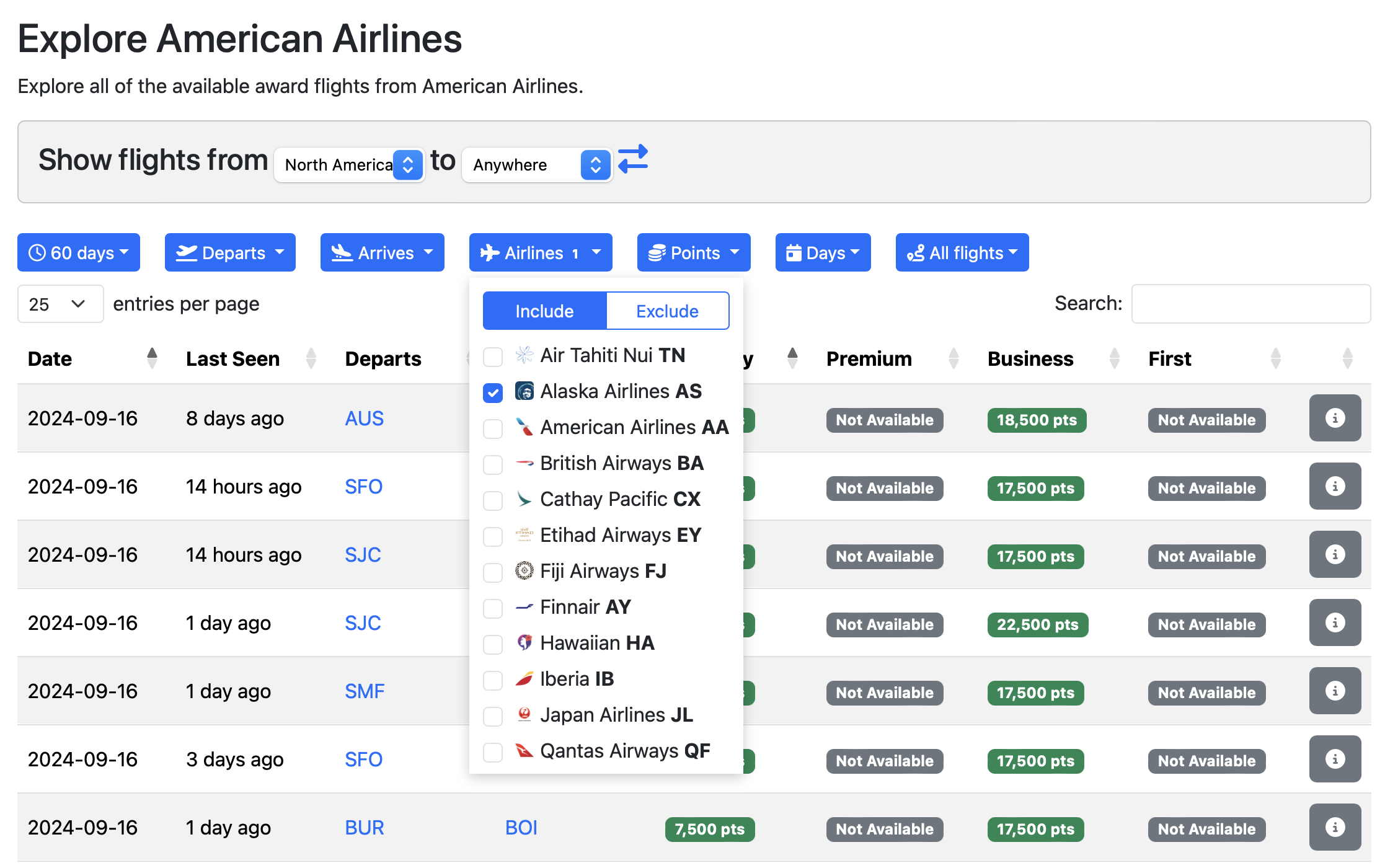Click the Iberia logo icon
This screenshot has width=1385, height=868.
[524, 679]
